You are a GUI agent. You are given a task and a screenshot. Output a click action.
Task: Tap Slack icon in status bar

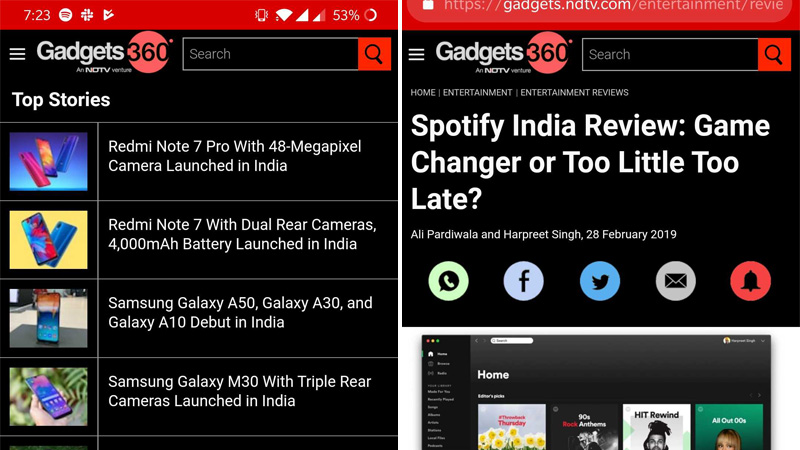(x=87, y=15)
